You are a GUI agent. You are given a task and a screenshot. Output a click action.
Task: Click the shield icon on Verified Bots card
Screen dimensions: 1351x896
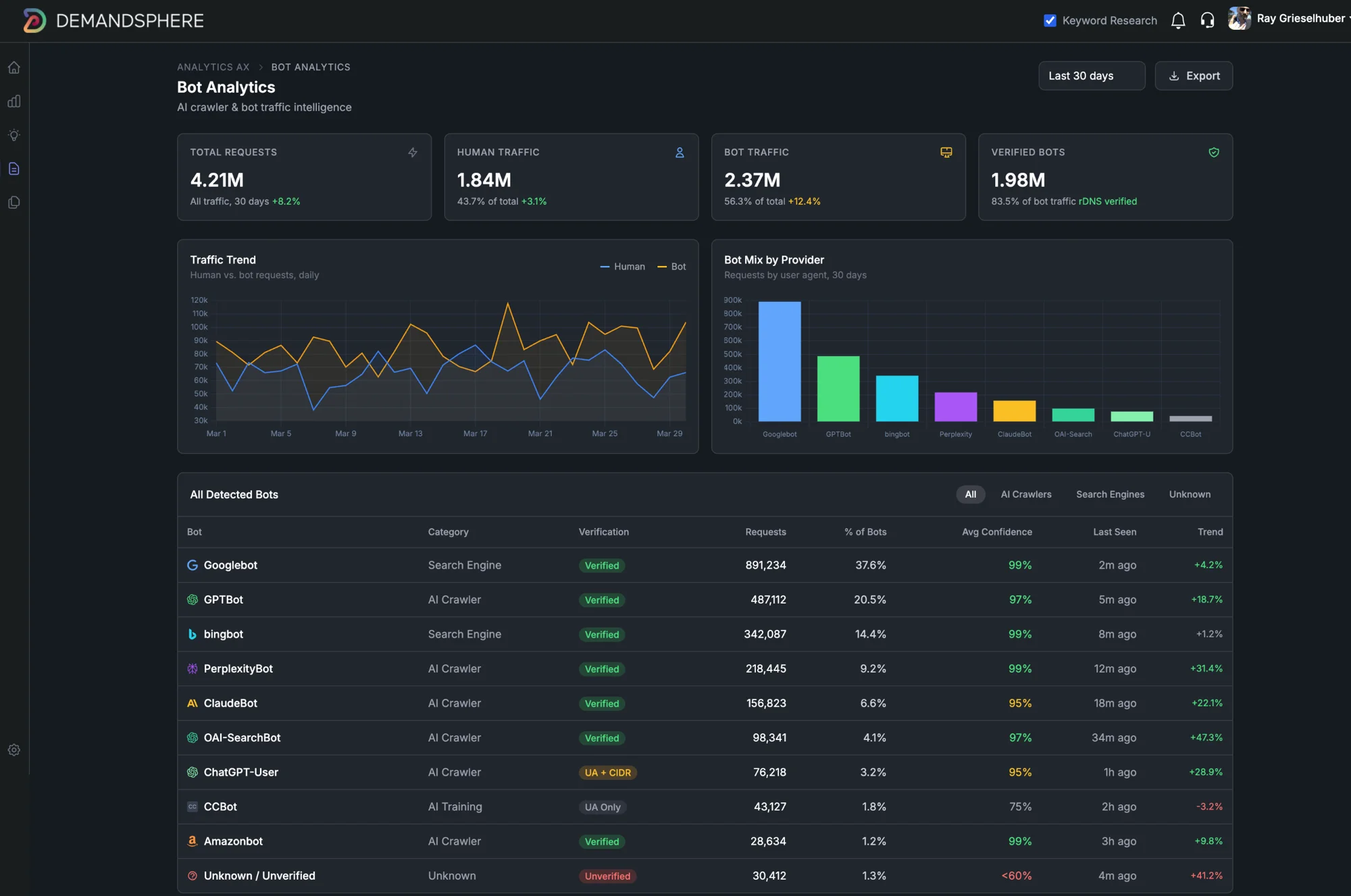tap(1214, 153)
